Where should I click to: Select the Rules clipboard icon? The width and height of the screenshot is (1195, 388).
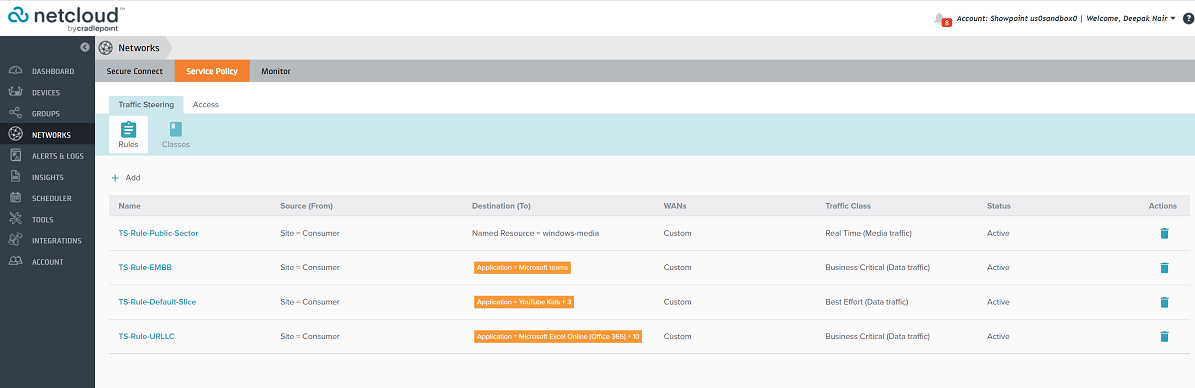pos(128,129)
